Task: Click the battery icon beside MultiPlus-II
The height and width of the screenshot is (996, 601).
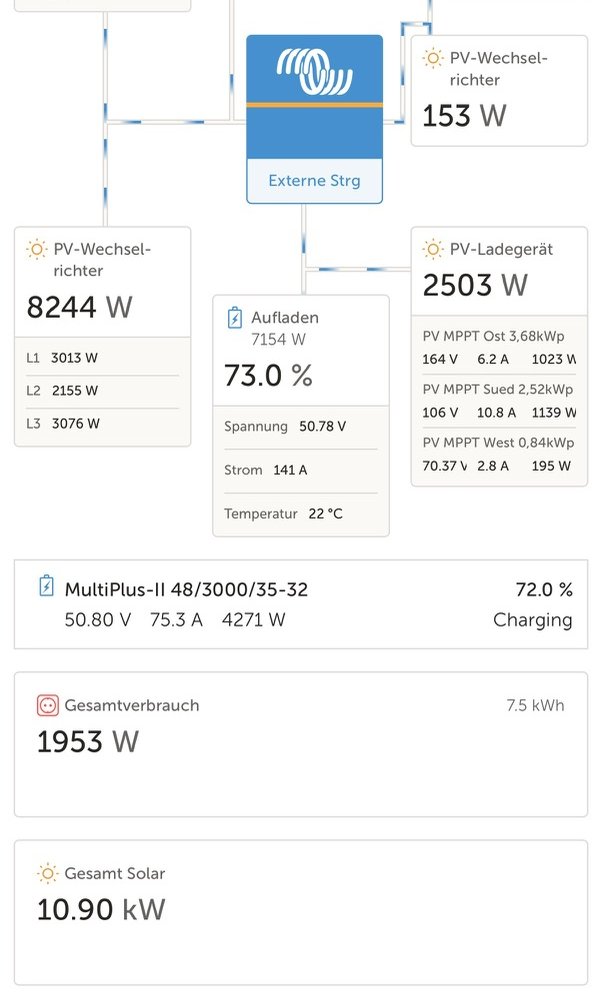Action: click(46, 586)
